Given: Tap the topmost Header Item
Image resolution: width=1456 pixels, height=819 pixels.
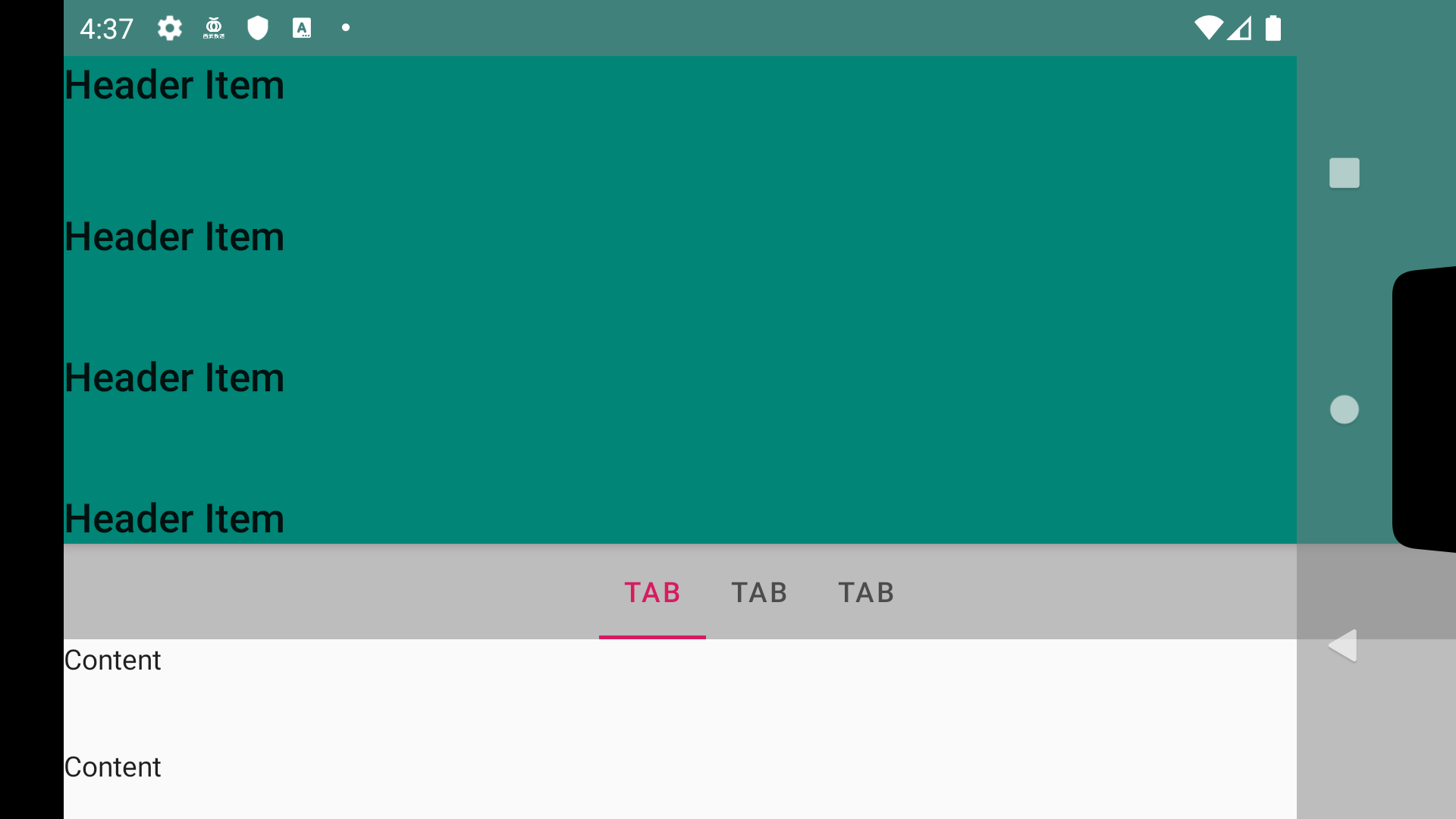Looking at the screenshot, I should pyautogui.click(x=174, y=85).
